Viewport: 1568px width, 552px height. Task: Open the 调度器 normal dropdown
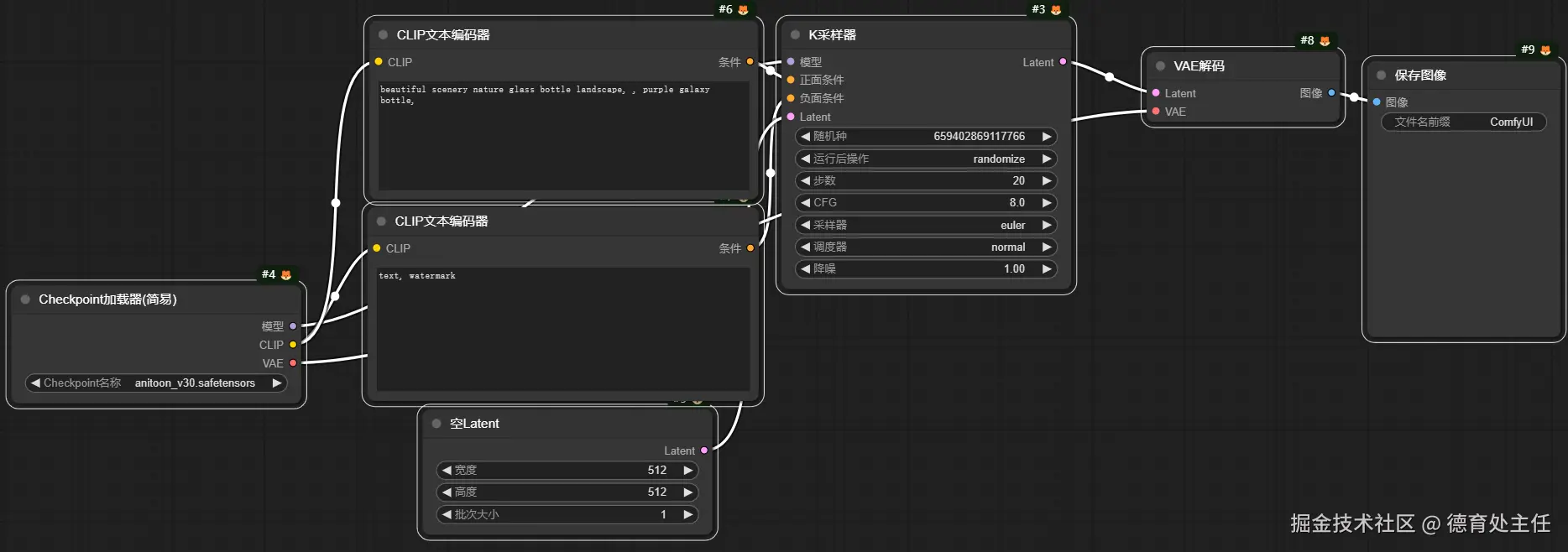click(x=926, y=247)
